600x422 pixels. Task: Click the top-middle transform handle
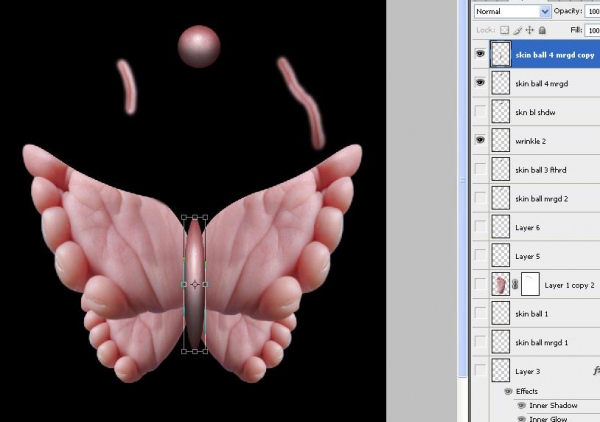click(195, 217)
